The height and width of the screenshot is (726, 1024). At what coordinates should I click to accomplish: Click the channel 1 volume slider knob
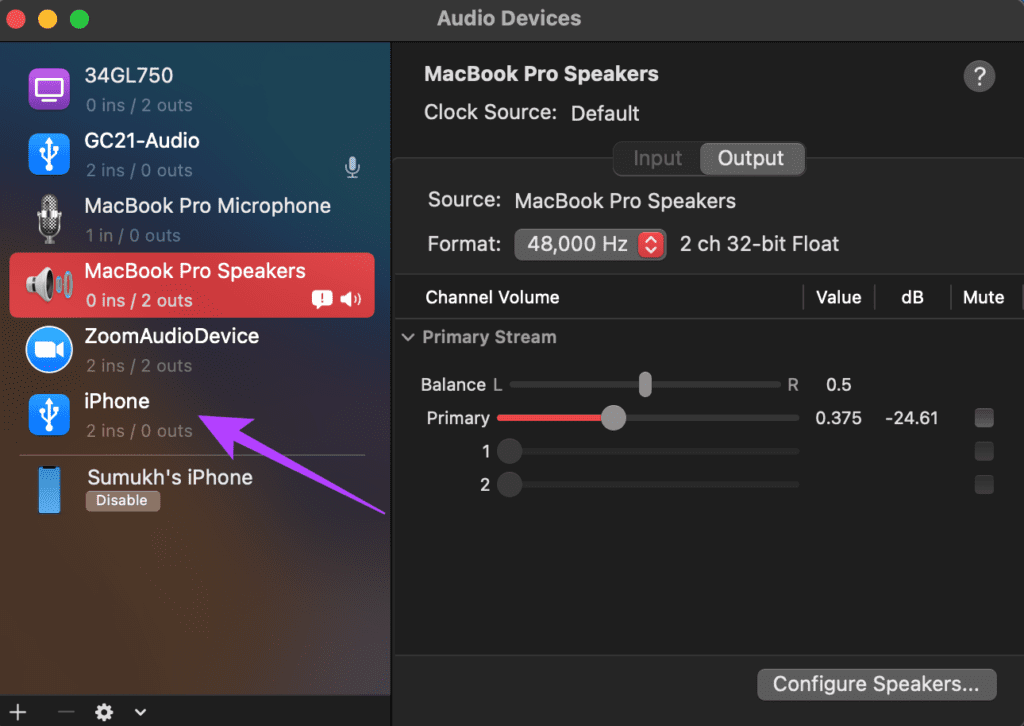(509, 451)
